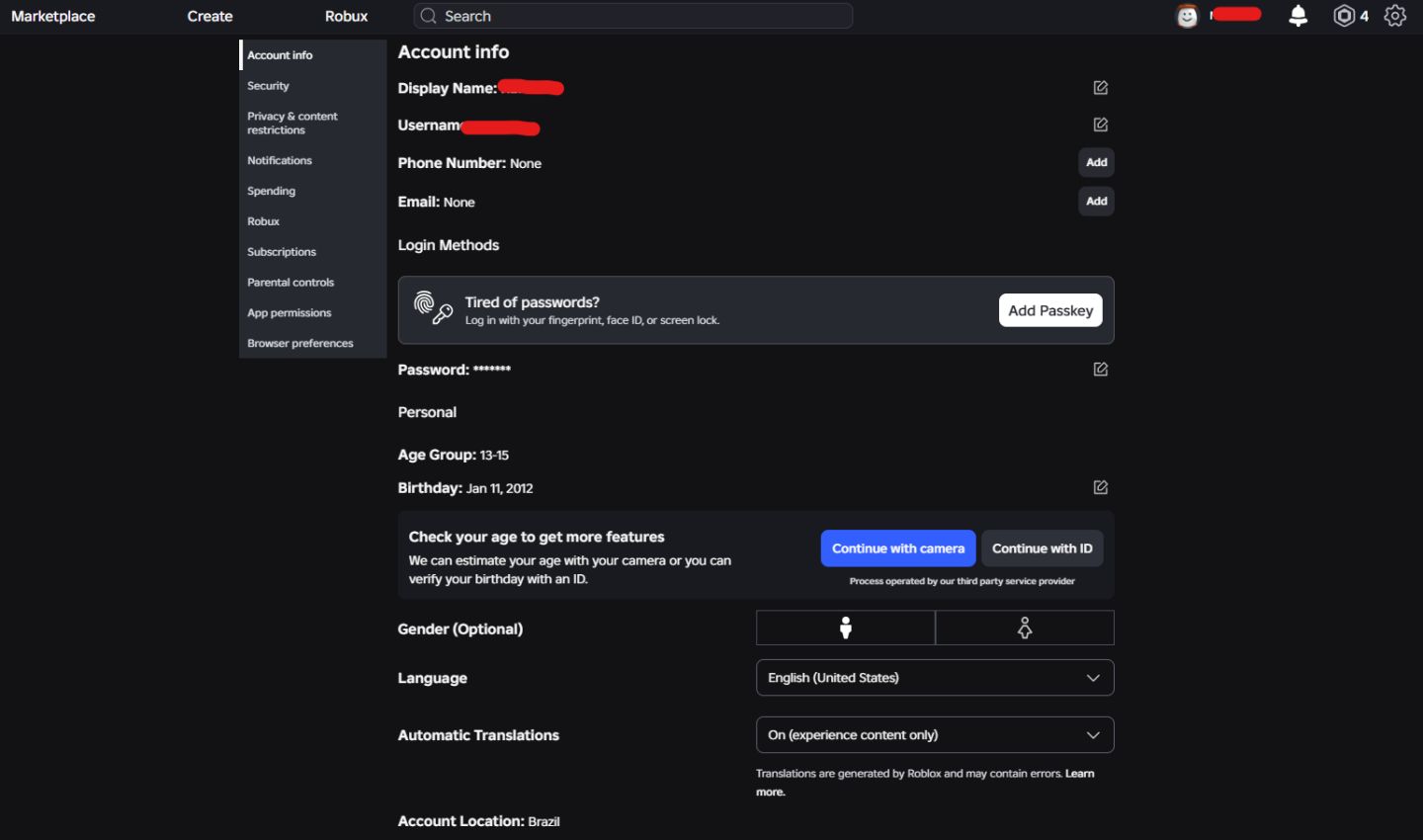Open Marketplace in top navigation
This screenshot has width=1423, height=840.
53,16
